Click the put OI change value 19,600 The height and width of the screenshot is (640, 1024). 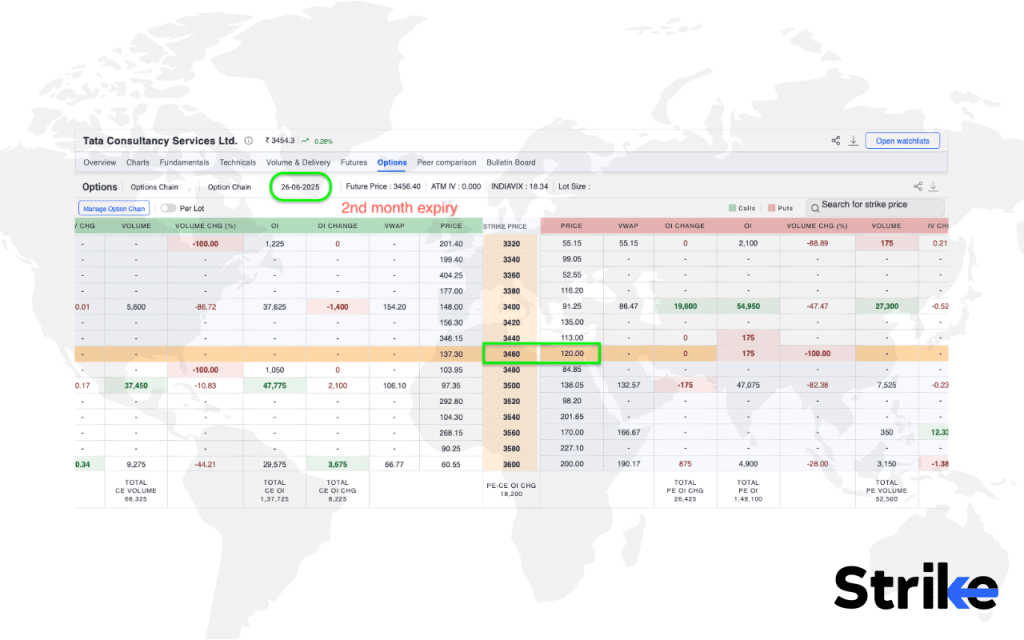(685, 306)
